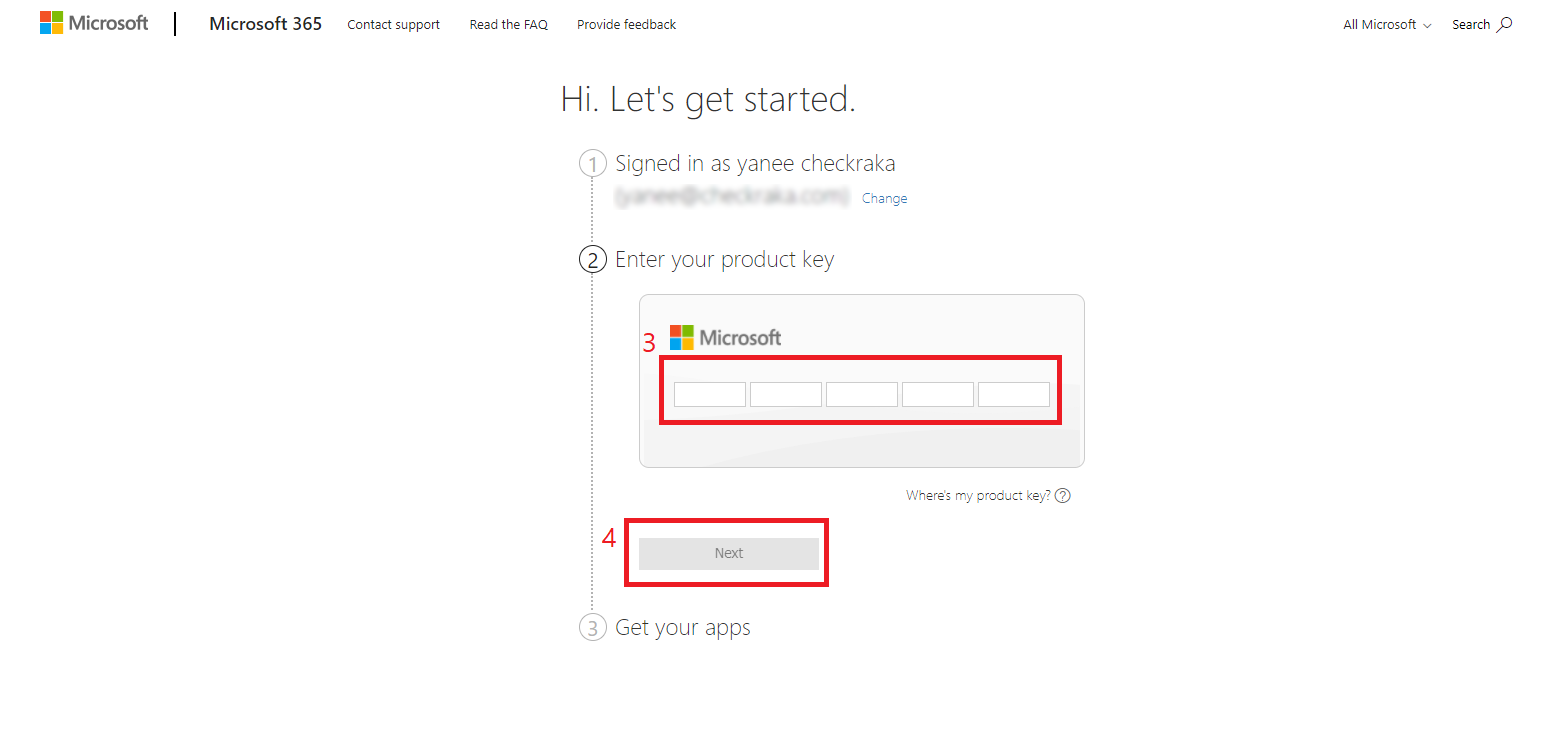The width and height of the screenshot is (1543, 742).
Task: Click the product key help question icon
Action: pyautogui.click(x=1063, y=496)
